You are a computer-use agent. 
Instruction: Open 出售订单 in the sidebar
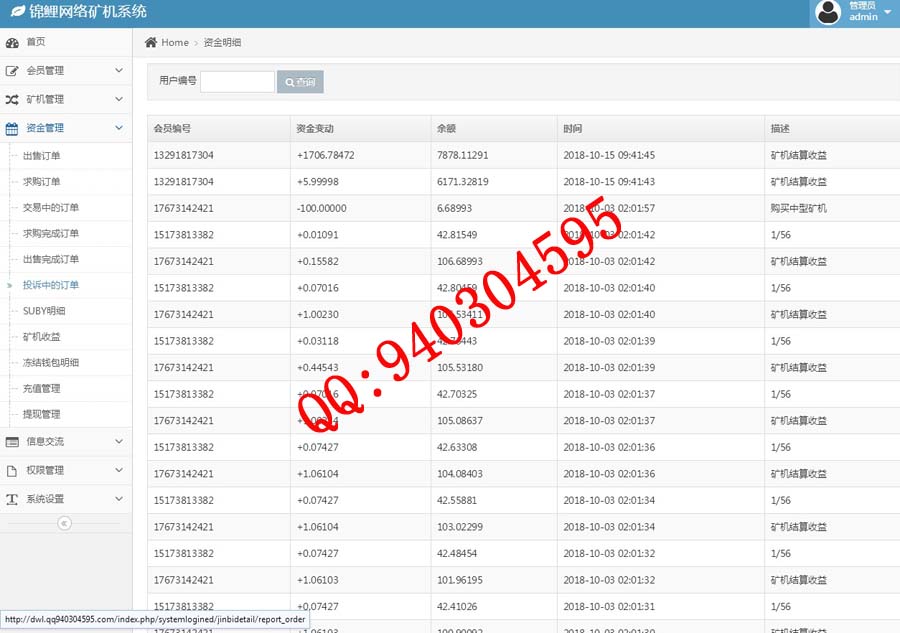click(42, 156)
